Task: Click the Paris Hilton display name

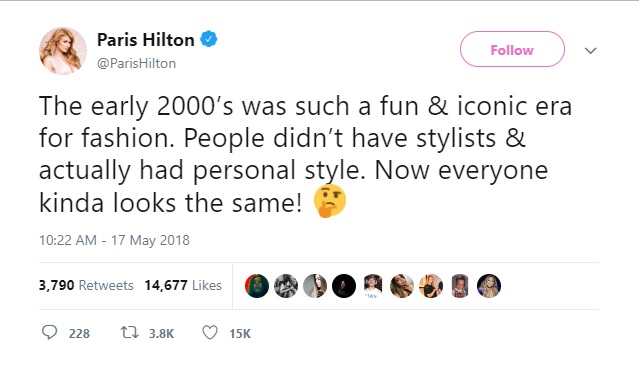Action: (145, 40)
